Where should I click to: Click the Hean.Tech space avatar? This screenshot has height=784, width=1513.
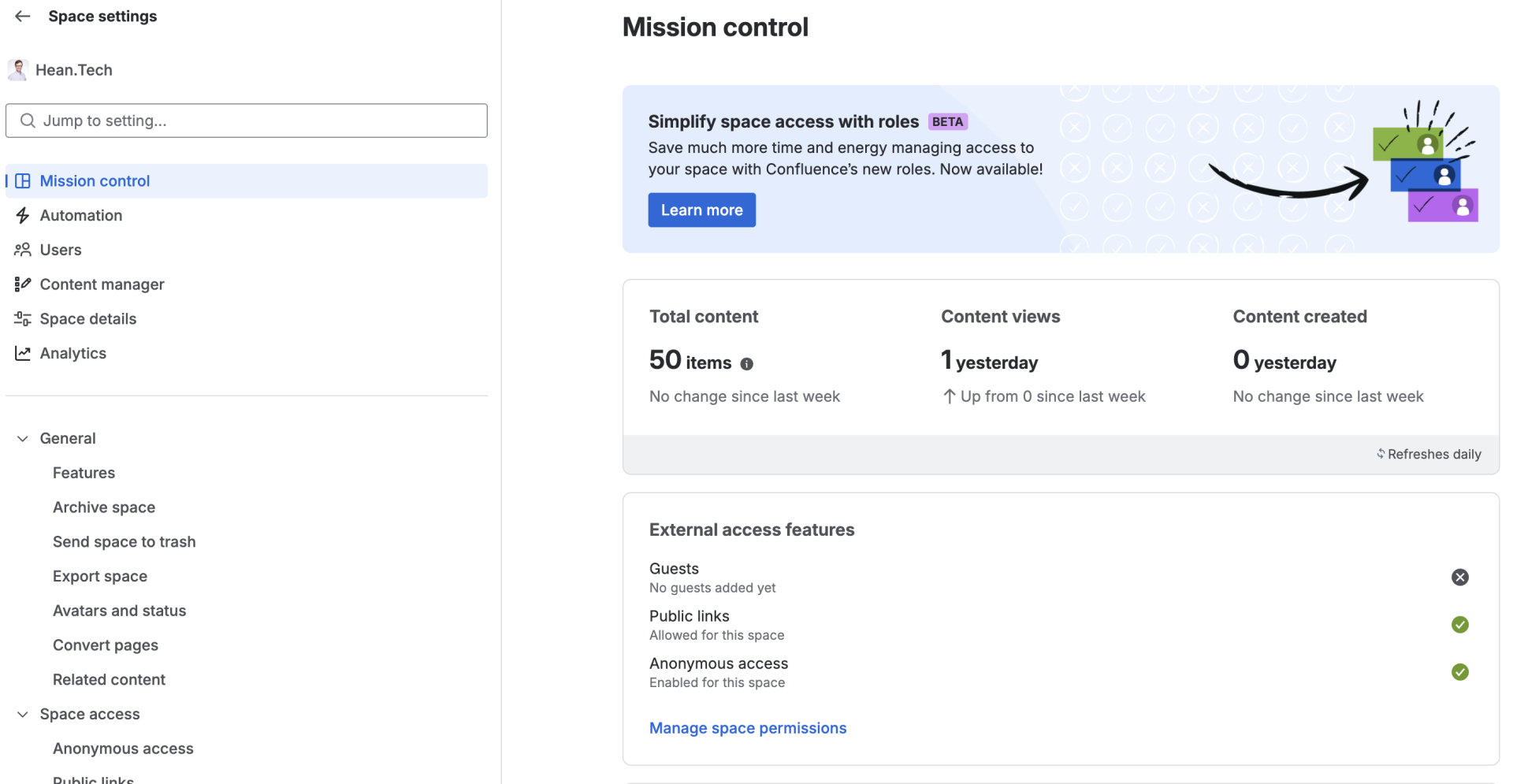coord(18,70)
